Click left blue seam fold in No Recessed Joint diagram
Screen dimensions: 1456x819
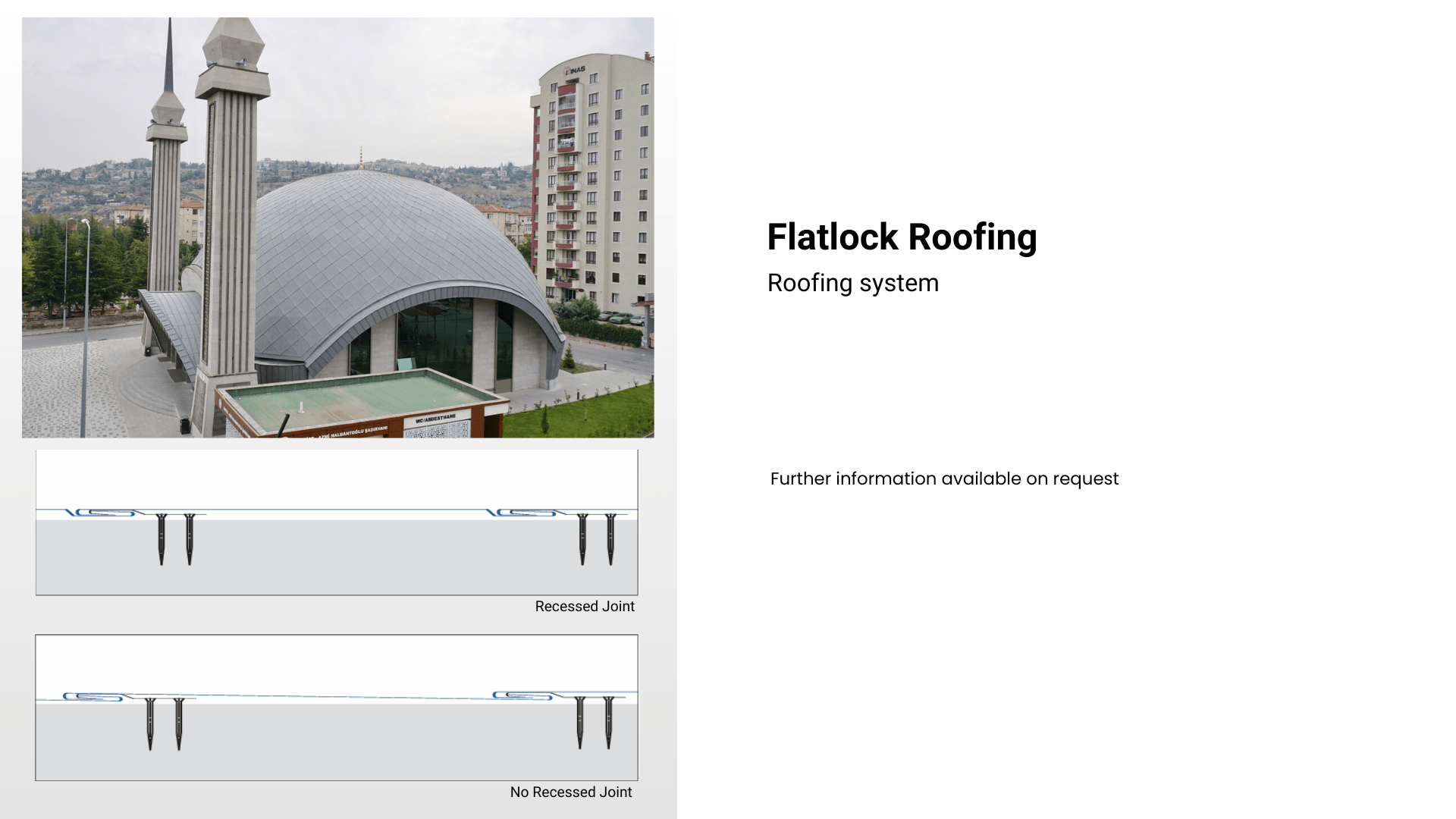tap(94, 696)
